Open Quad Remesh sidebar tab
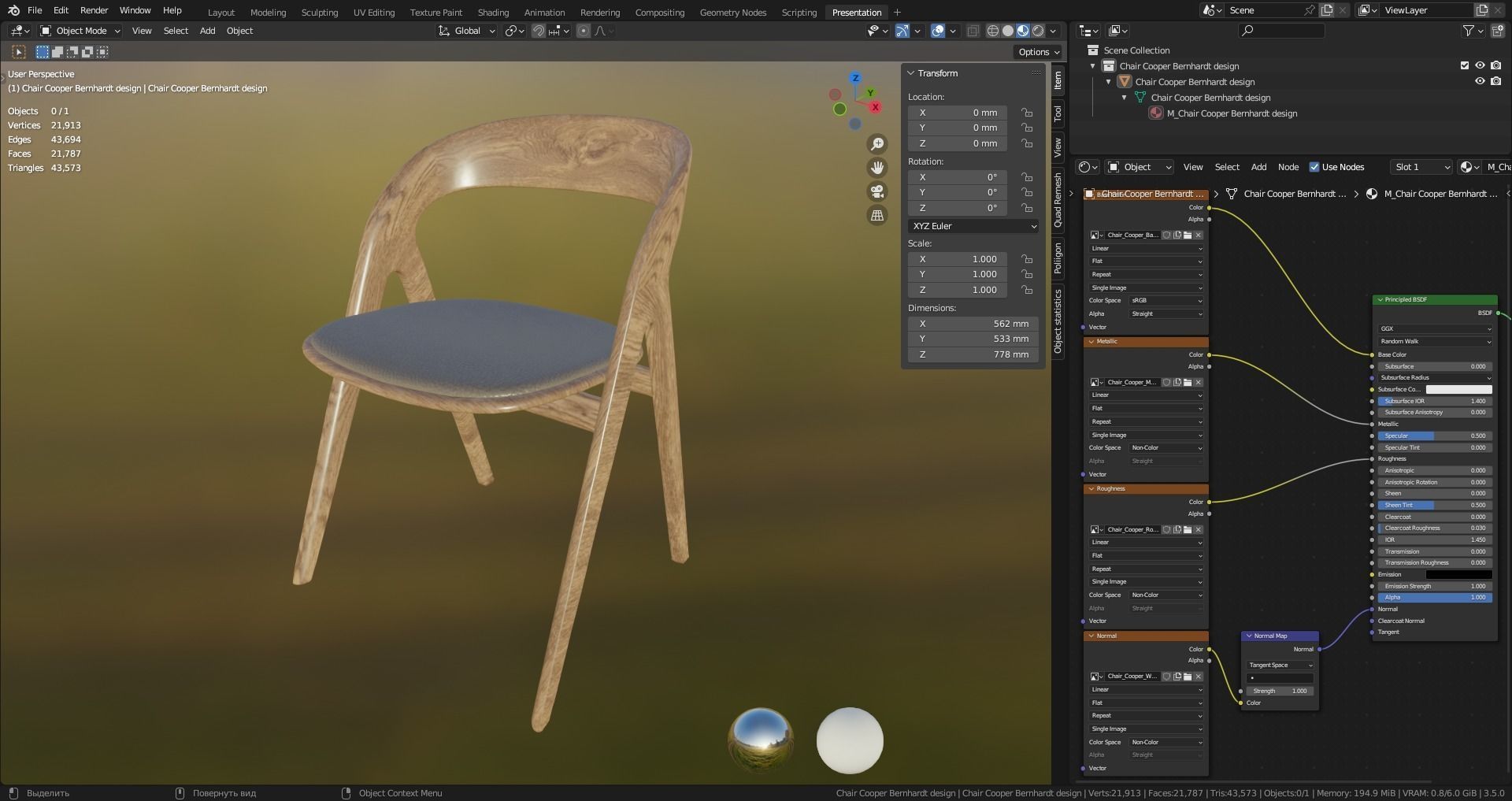The image size is (1512, 801). pos(1058,201)
